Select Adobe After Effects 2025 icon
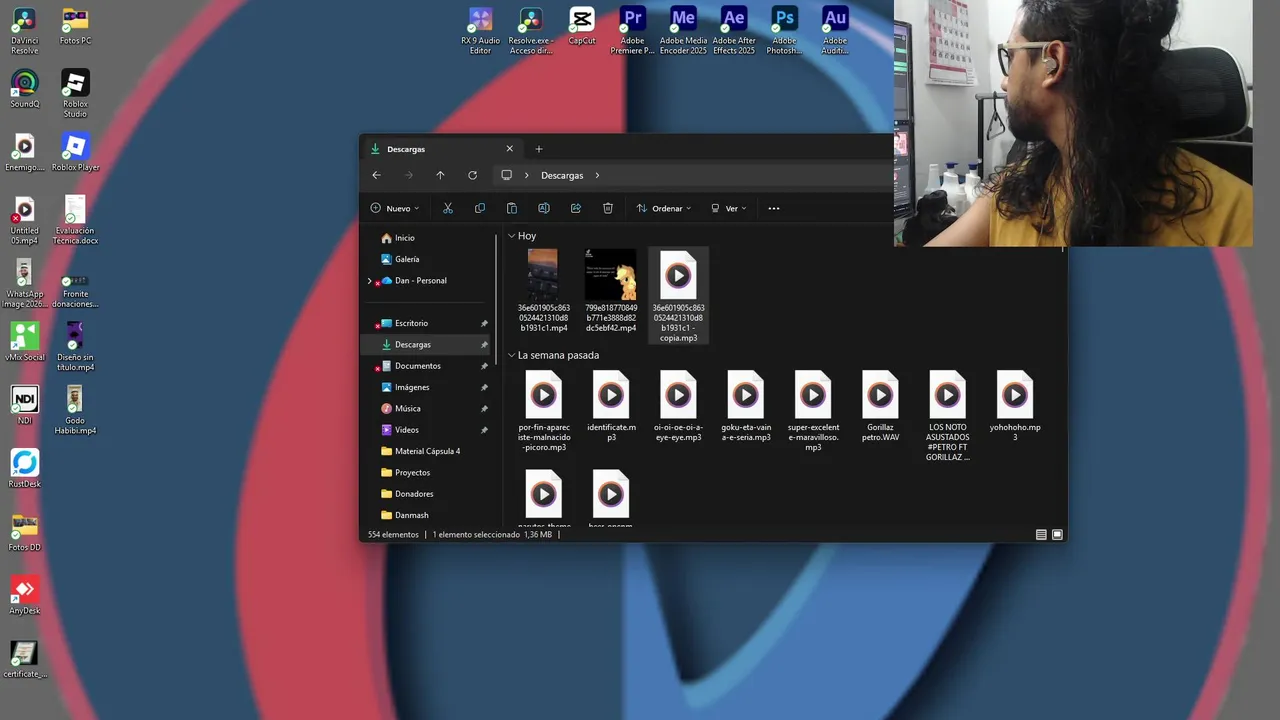 tap(734, 31)
